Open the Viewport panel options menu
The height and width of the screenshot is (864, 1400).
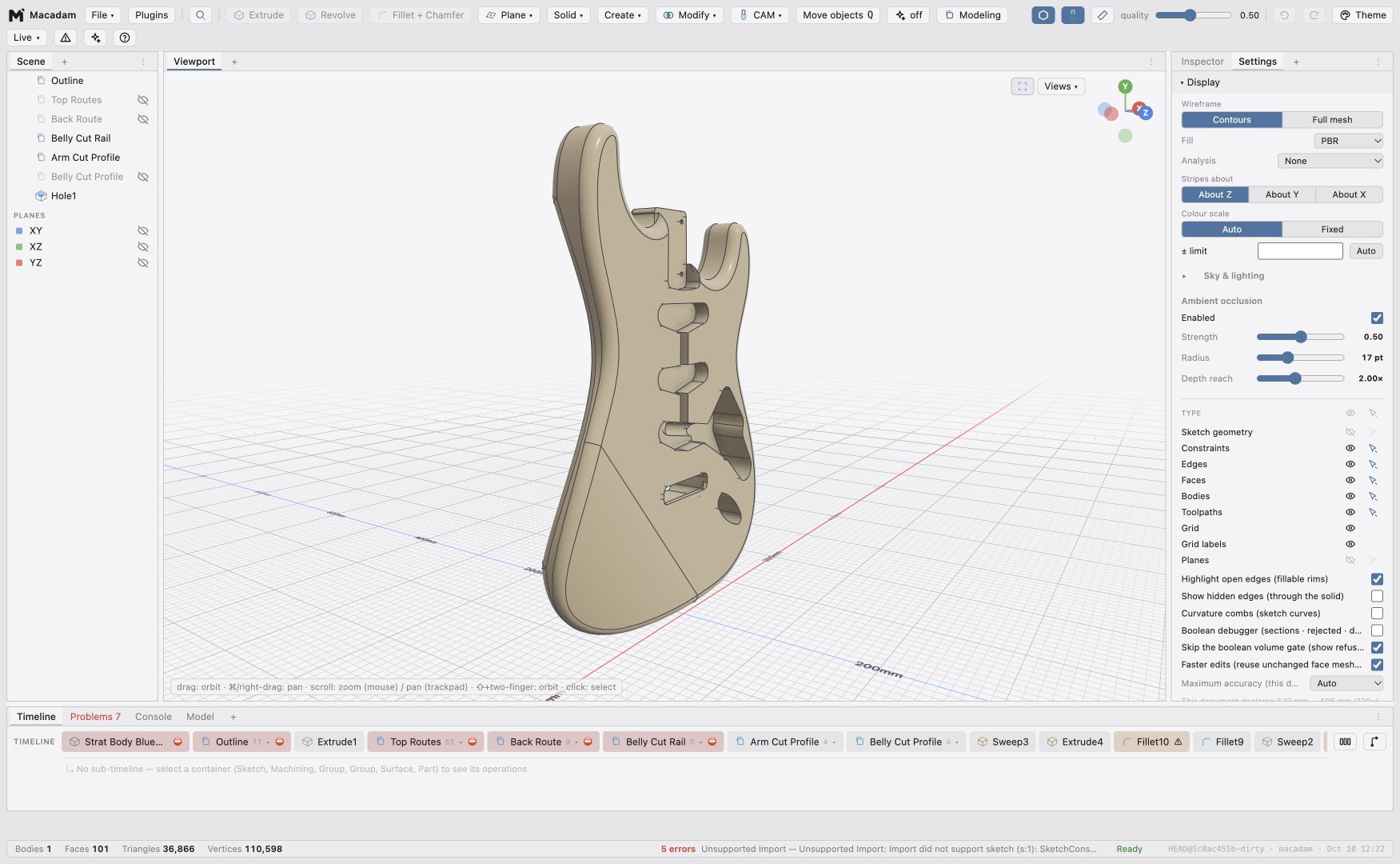pyautogui.click(x=1151, y=62)
